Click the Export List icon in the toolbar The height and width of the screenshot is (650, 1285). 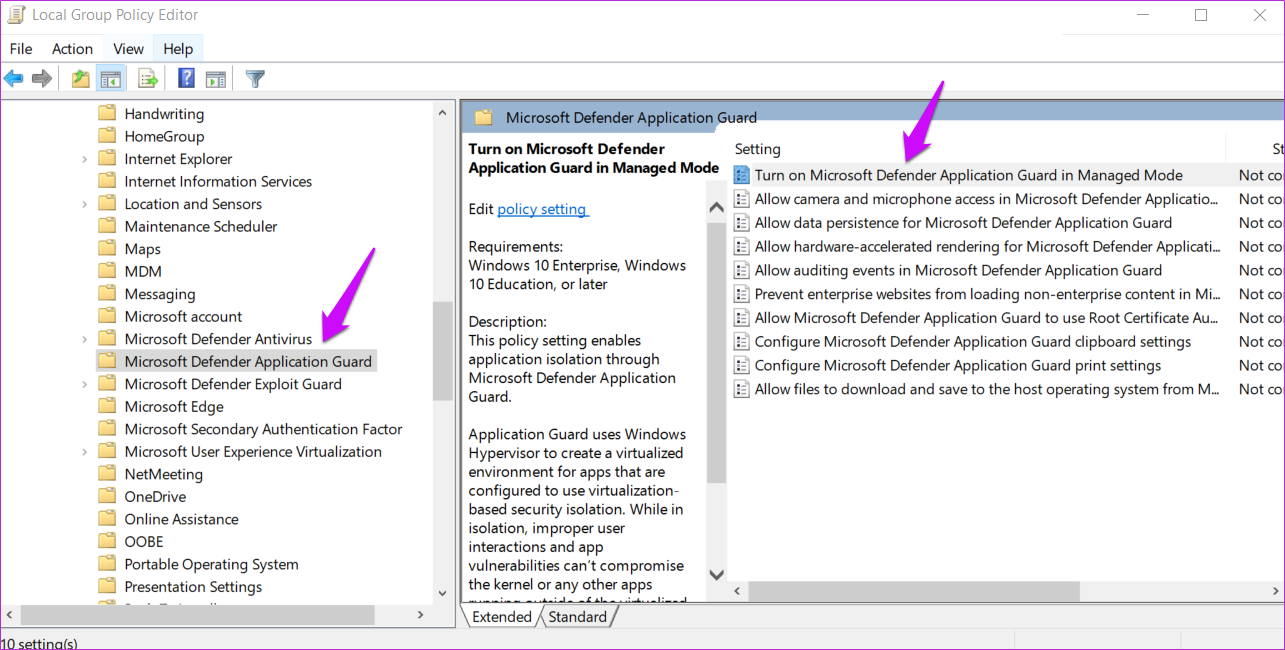(x=146, y=78)
